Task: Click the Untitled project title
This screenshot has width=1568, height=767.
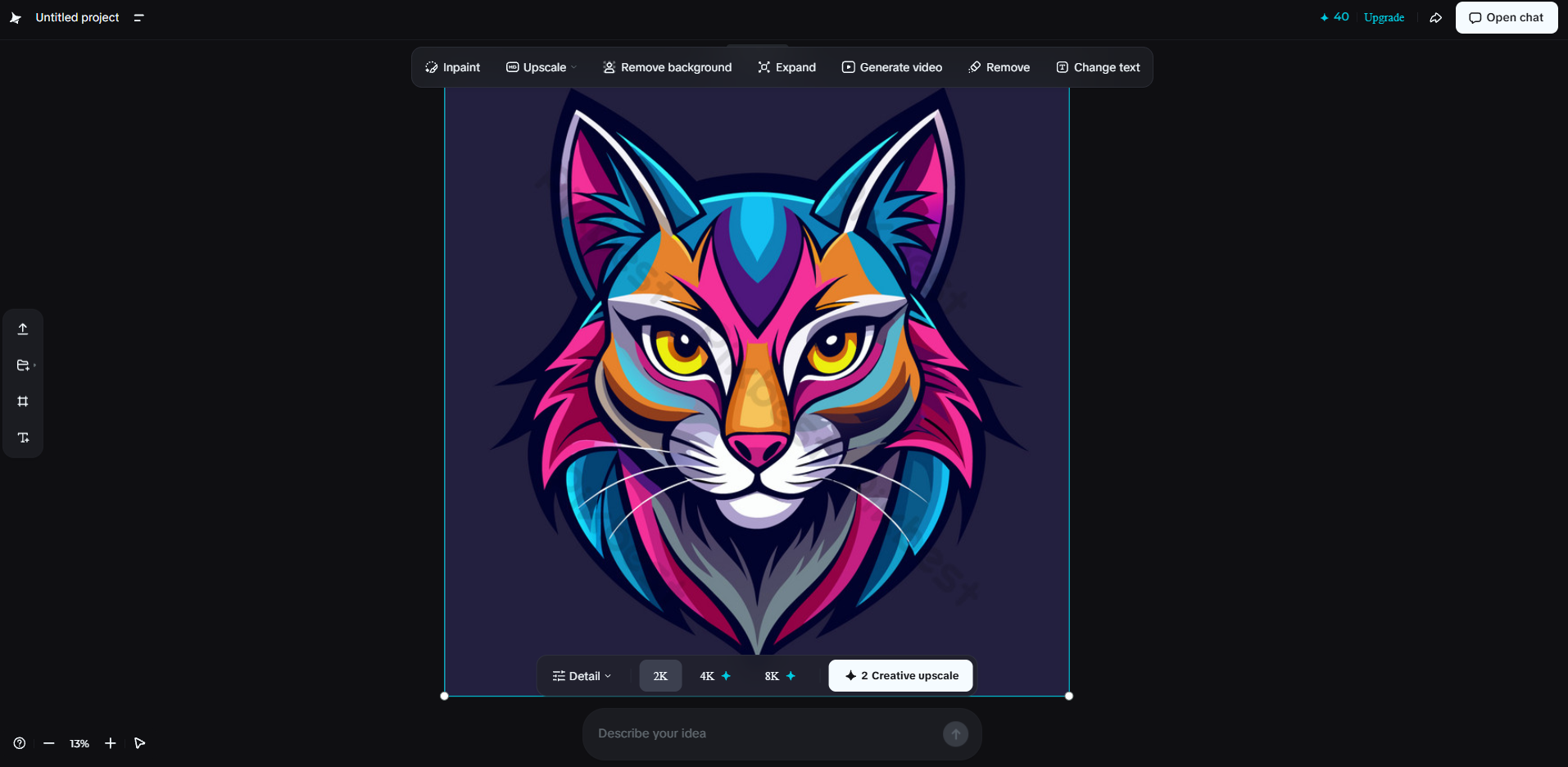Action: [x=77, y=17]
